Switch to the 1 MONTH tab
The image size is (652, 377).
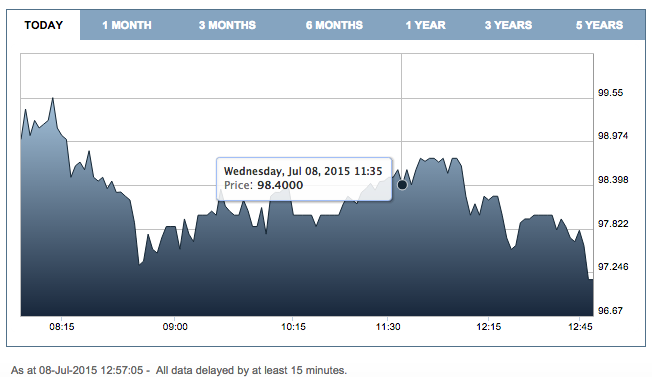coord(127,25)
